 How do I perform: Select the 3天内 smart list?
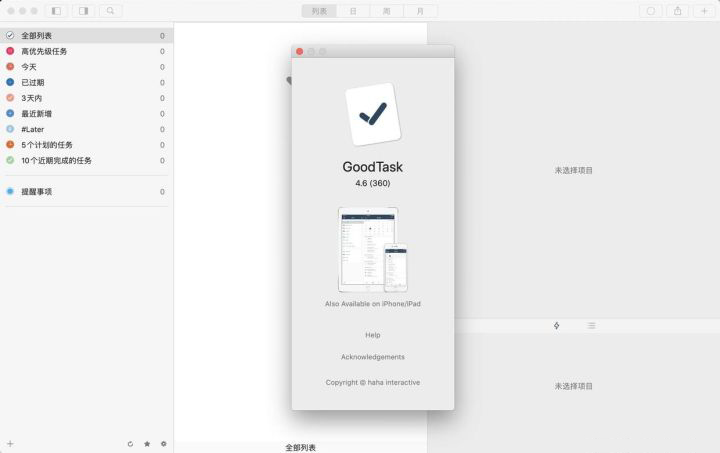pos(86,98)
